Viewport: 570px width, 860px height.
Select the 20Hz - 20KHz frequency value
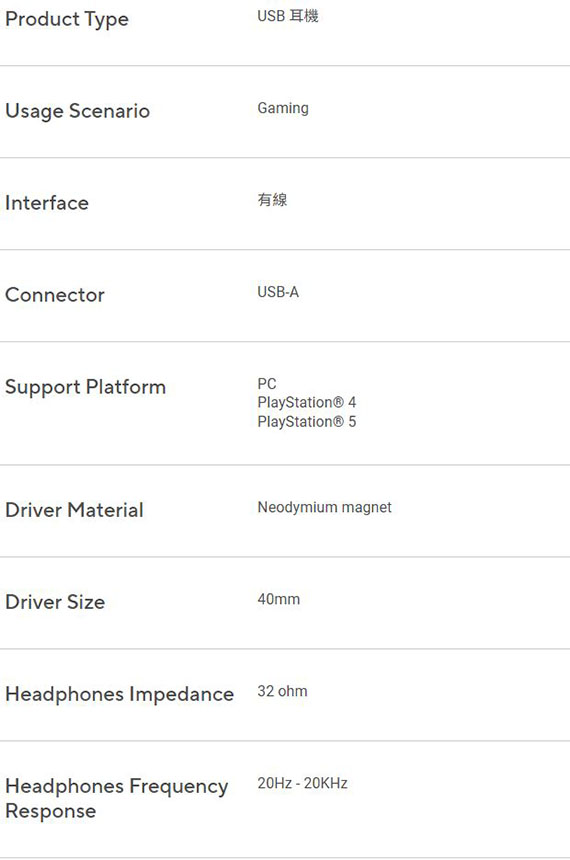[302, 783]
